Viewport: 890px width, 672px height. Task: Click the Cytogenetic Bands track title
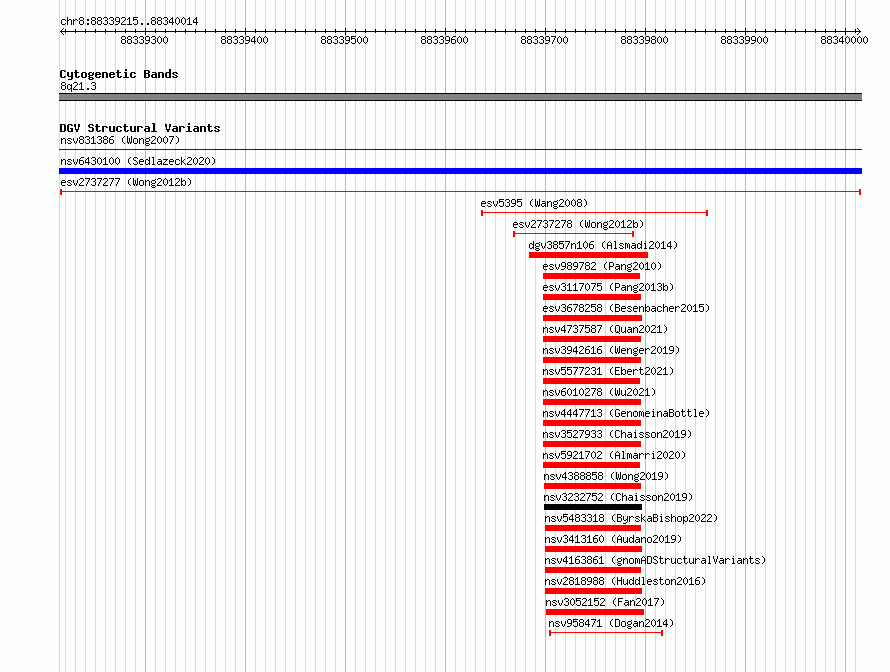[x=119, y=74]
